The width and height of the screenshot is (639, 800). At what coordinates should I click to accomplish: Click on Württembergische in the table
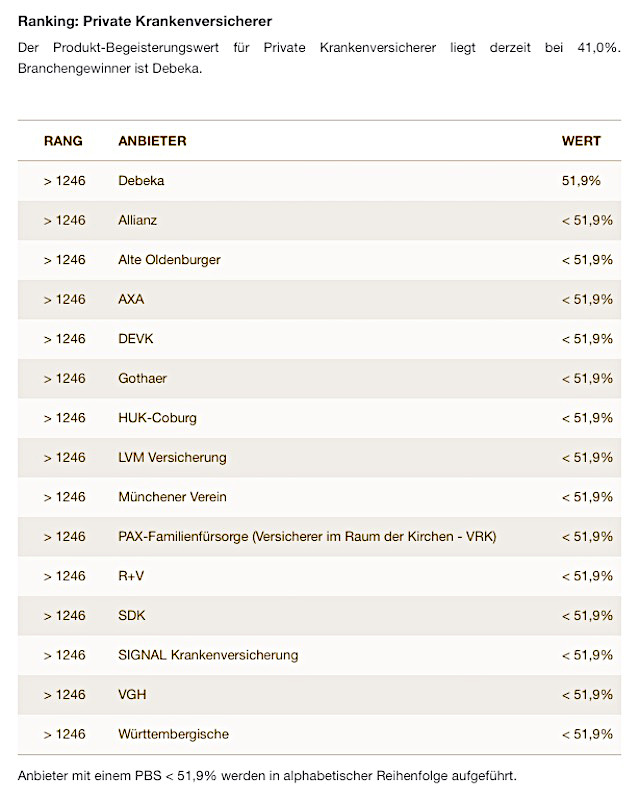173,734
